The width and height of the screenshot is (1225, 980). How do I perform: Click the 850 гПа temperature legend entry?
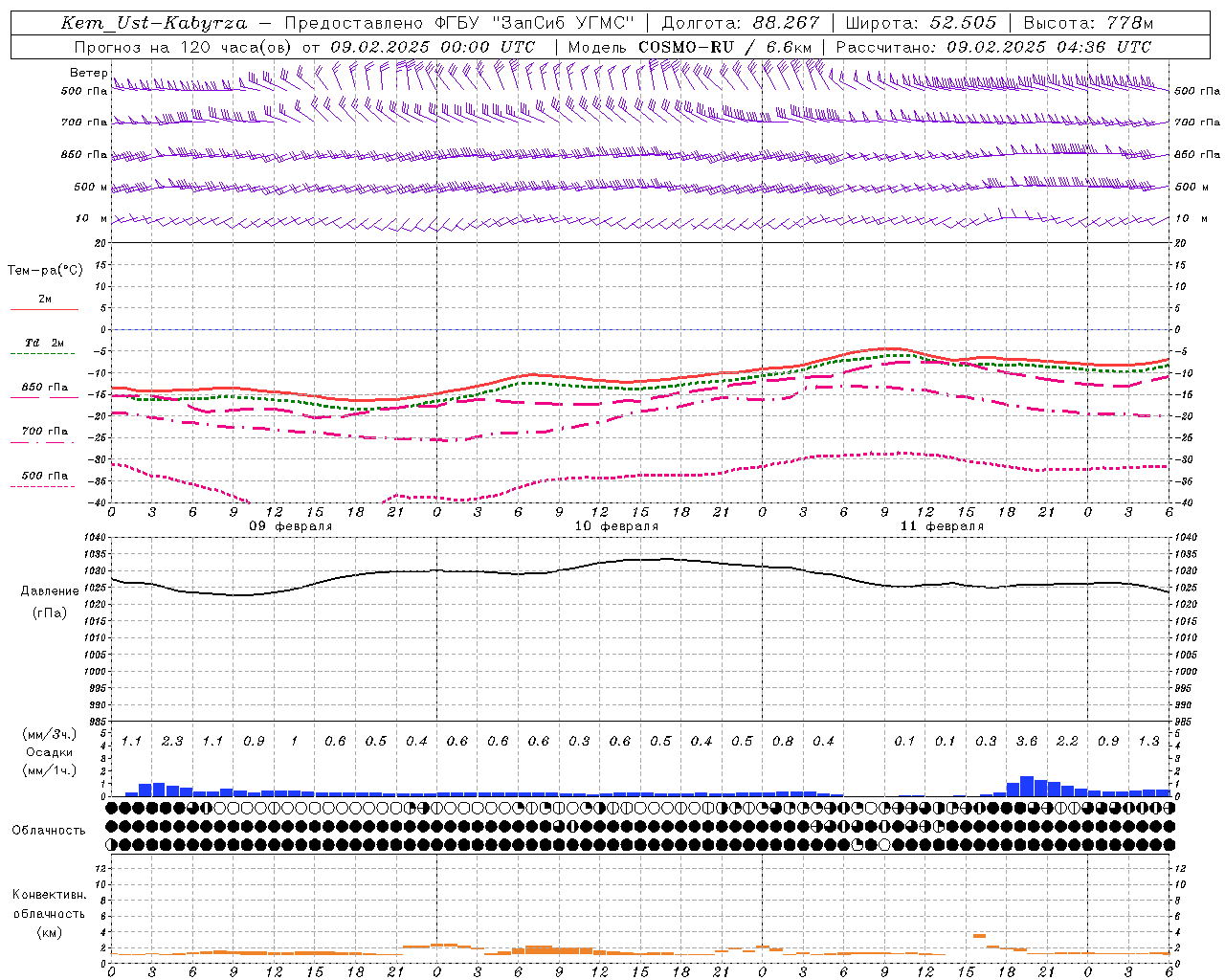[x=44, y=388]
